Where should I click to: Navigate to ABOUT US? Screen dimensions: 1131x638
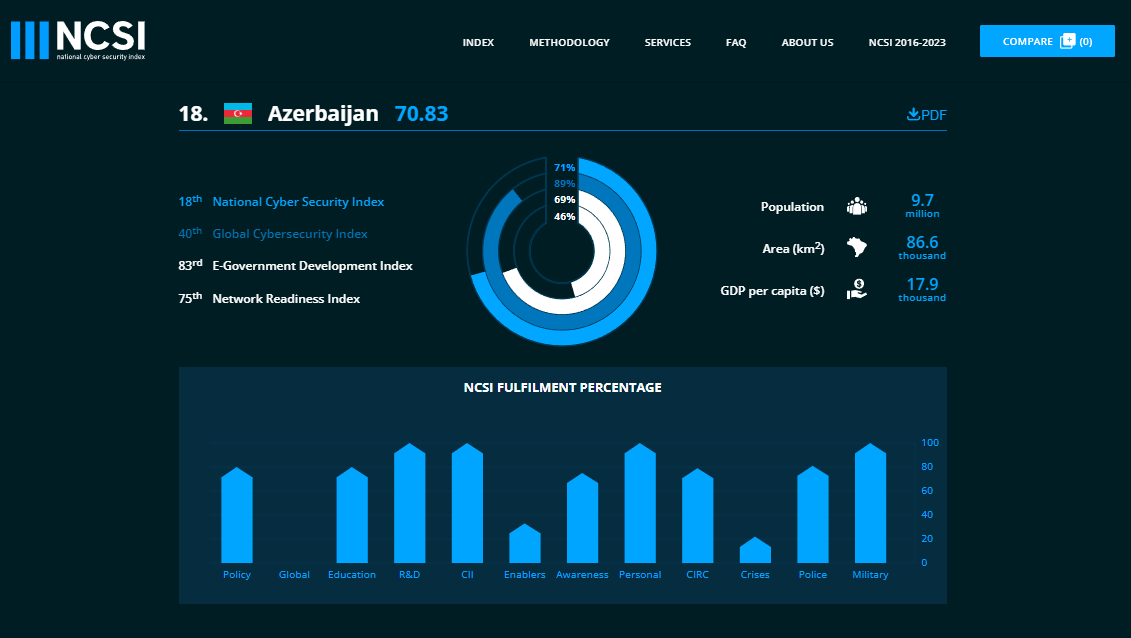807,43
